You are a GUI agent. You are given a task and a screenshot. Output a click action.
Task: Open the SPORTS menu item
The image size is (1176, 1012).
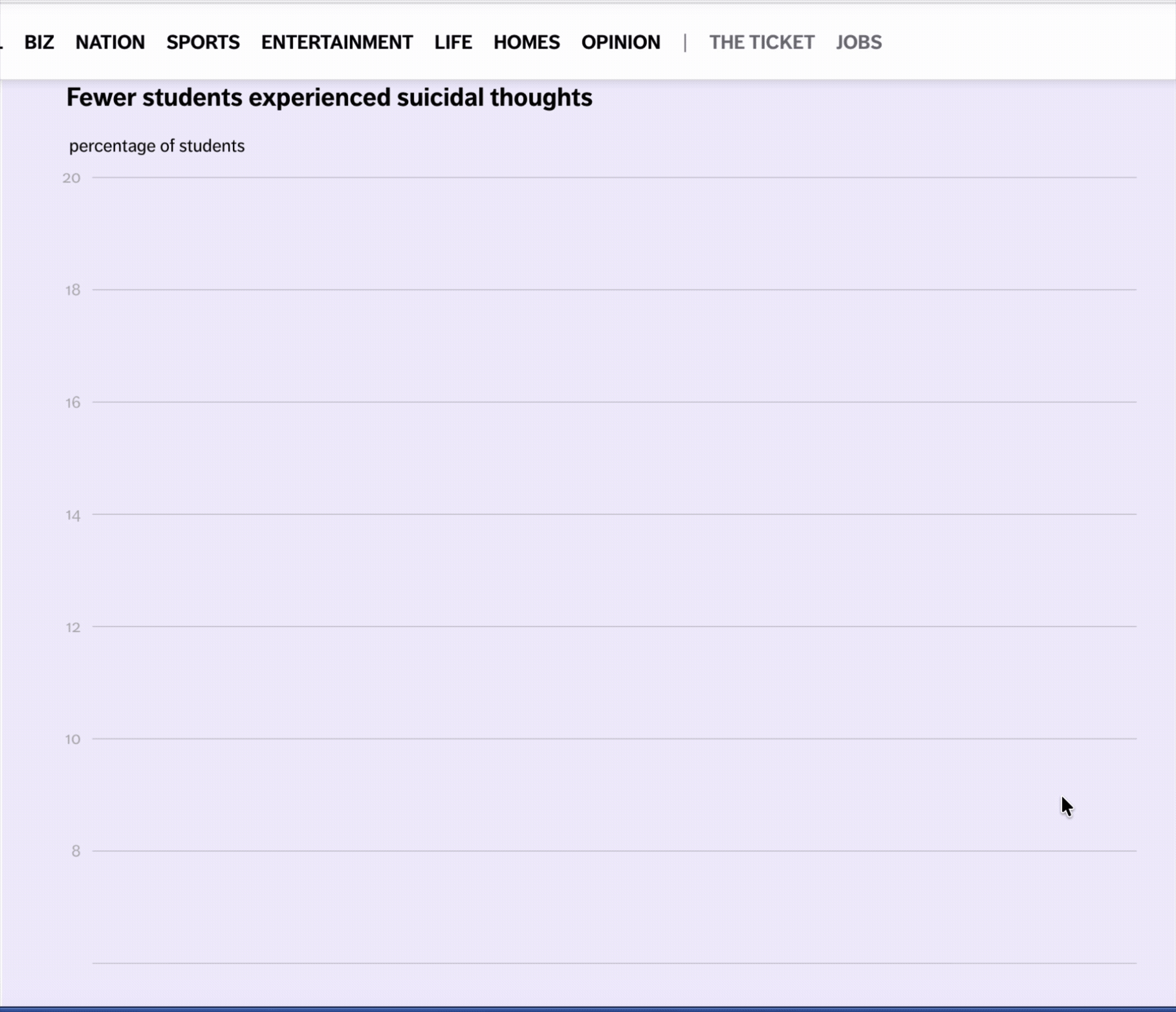point(203,42)
